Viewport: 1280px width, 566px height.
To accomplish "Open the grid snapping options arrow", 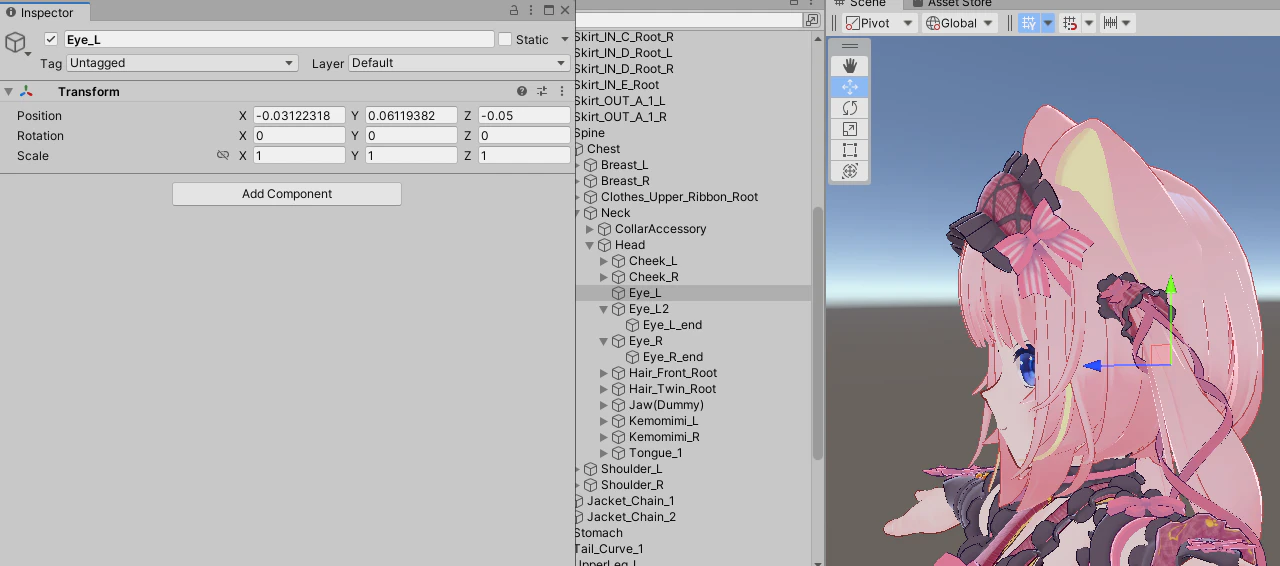I will [x=1089, y=23].
